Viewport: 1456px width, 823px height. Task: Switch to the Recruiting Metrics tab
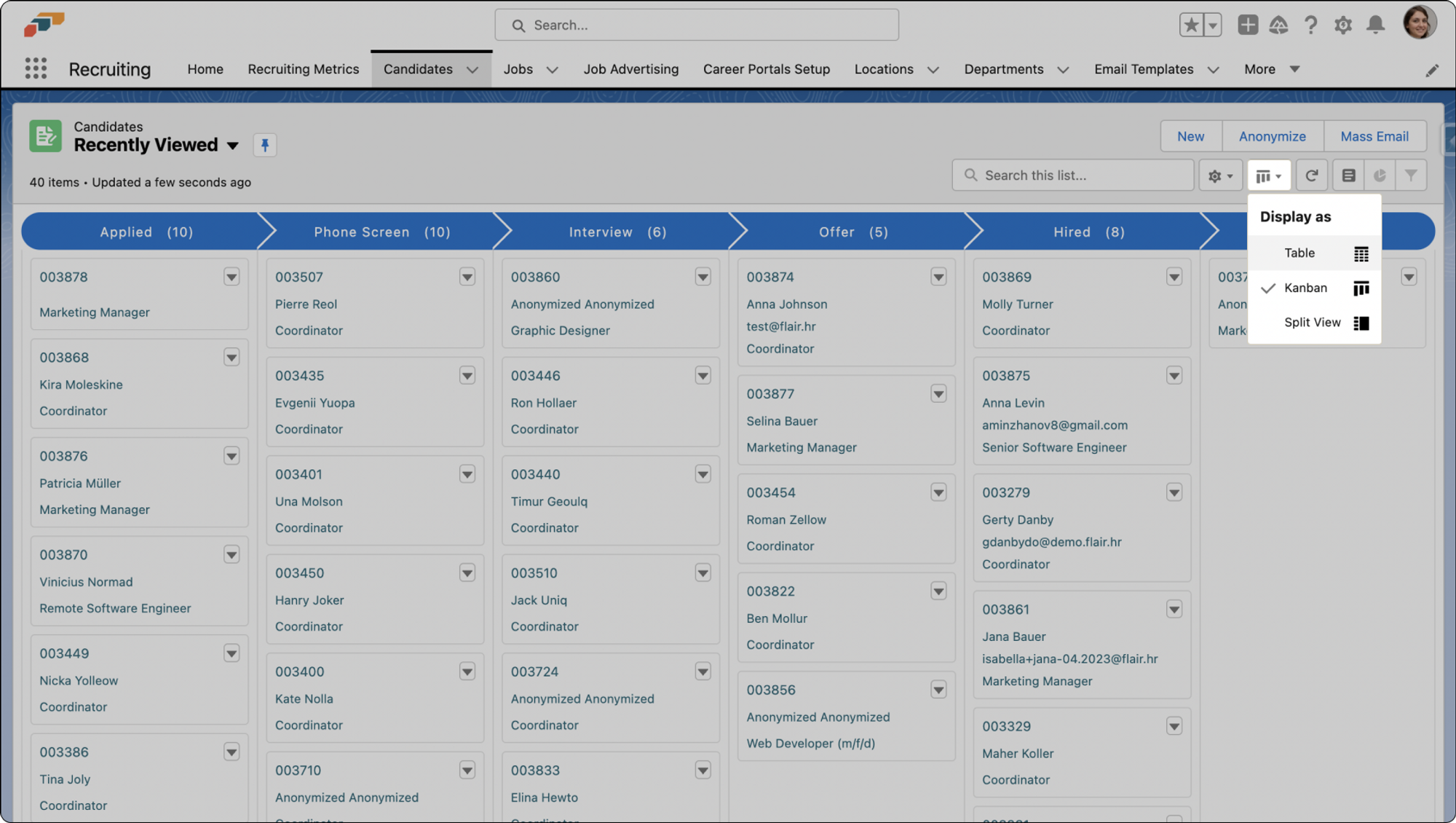pos(304,69)
